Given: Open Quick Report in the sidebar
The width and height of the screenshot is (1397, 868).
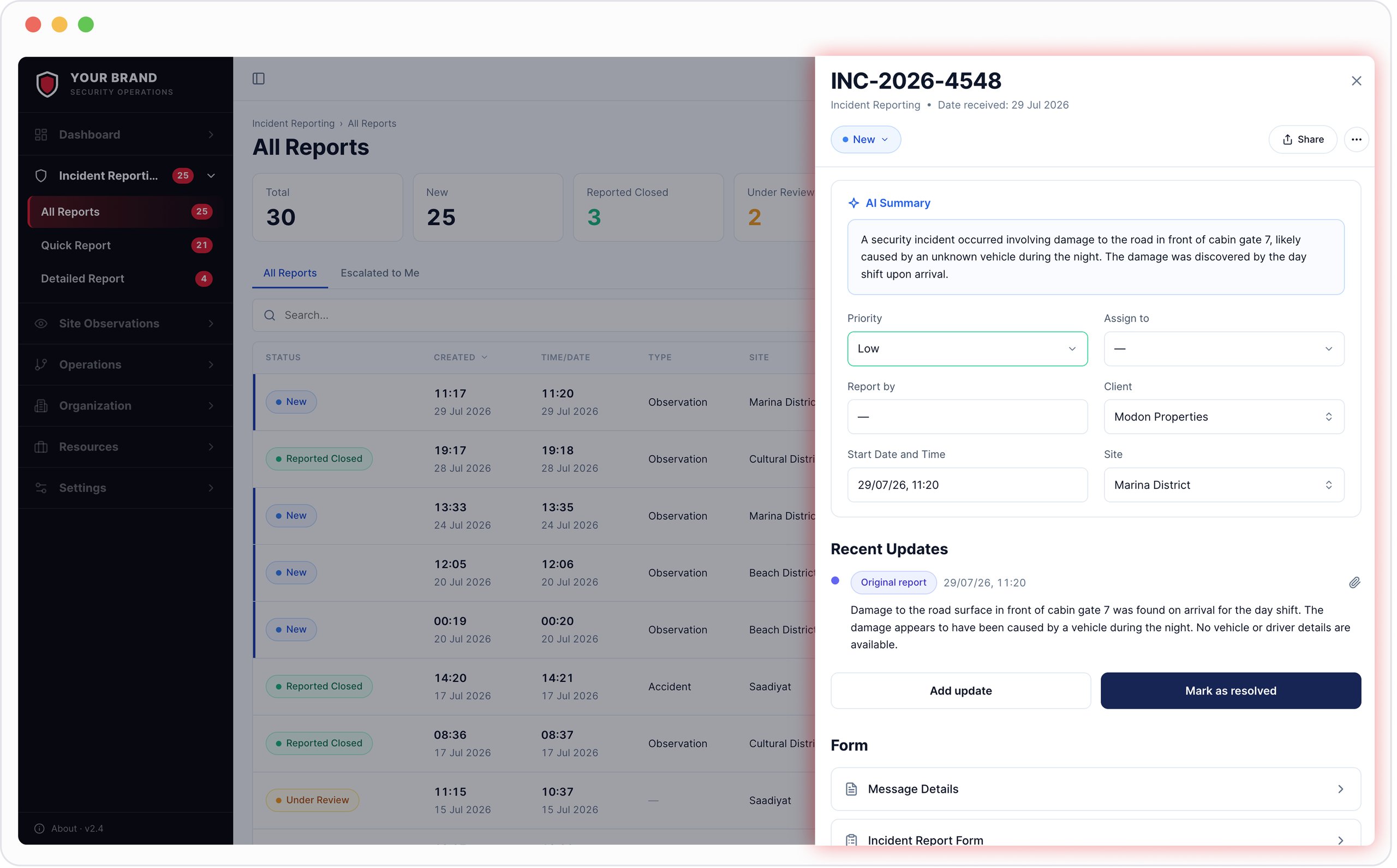Looking at the screenshot, I should point(124,245).
